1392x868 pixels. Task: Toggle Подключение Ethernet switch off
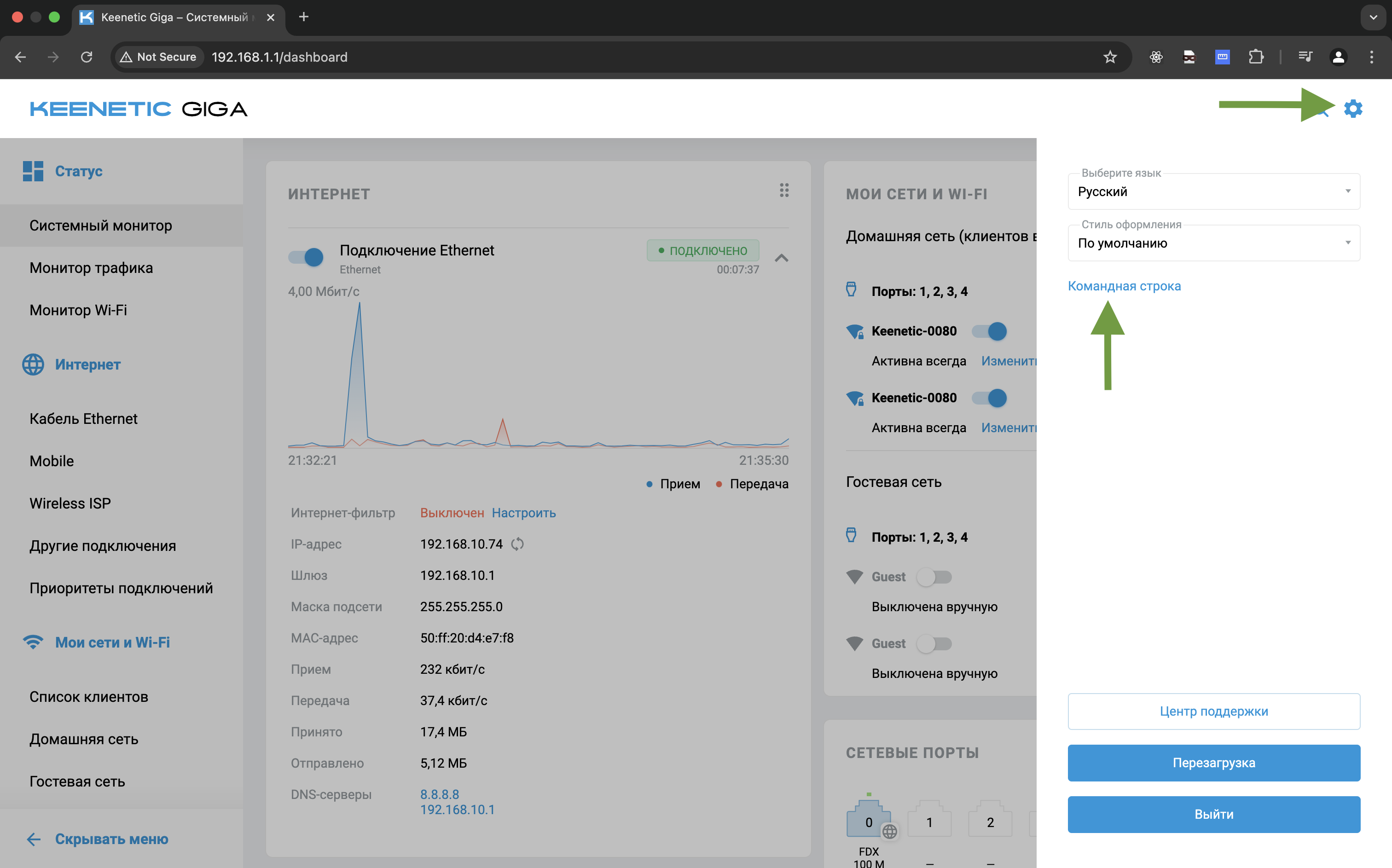click(306, 257)
